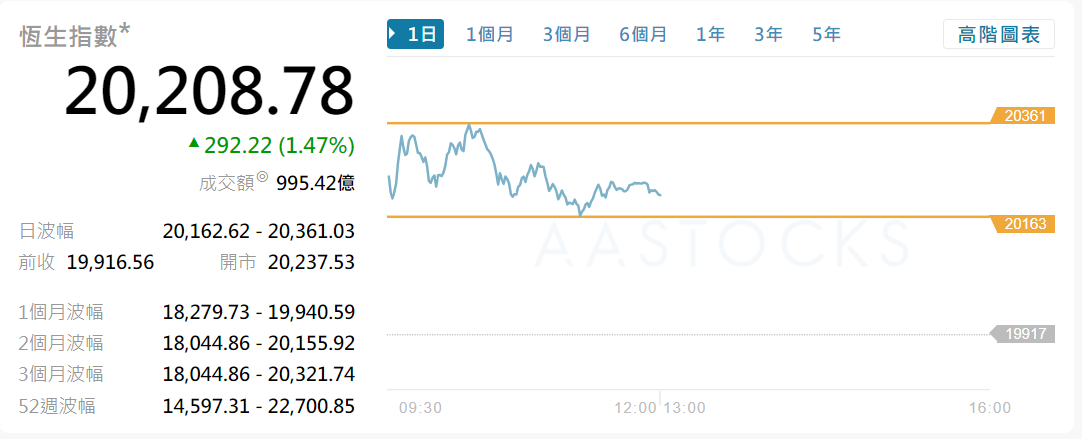
Task: Click the green up-triangle change indicator
Action: point(194,144)
